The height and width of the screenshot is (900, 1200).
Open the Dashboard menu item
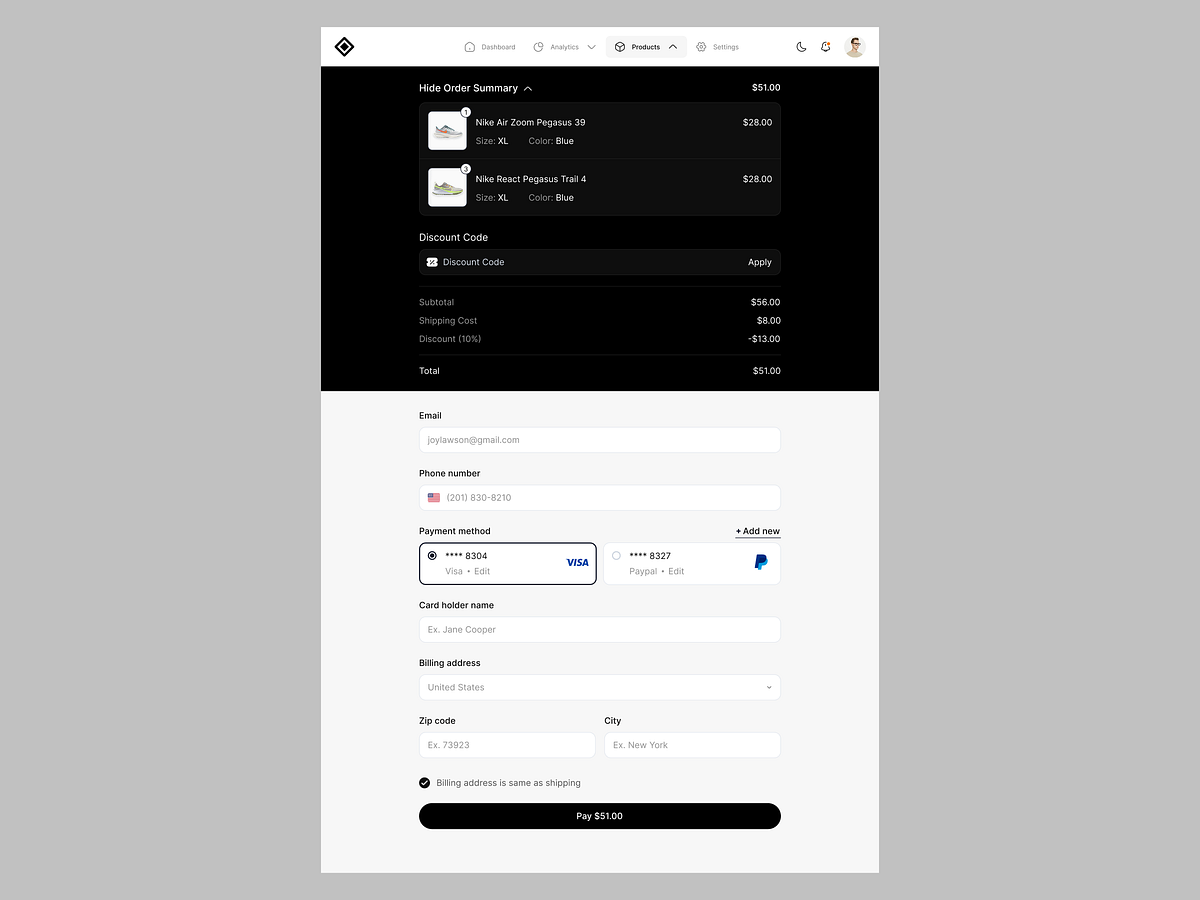490,47
